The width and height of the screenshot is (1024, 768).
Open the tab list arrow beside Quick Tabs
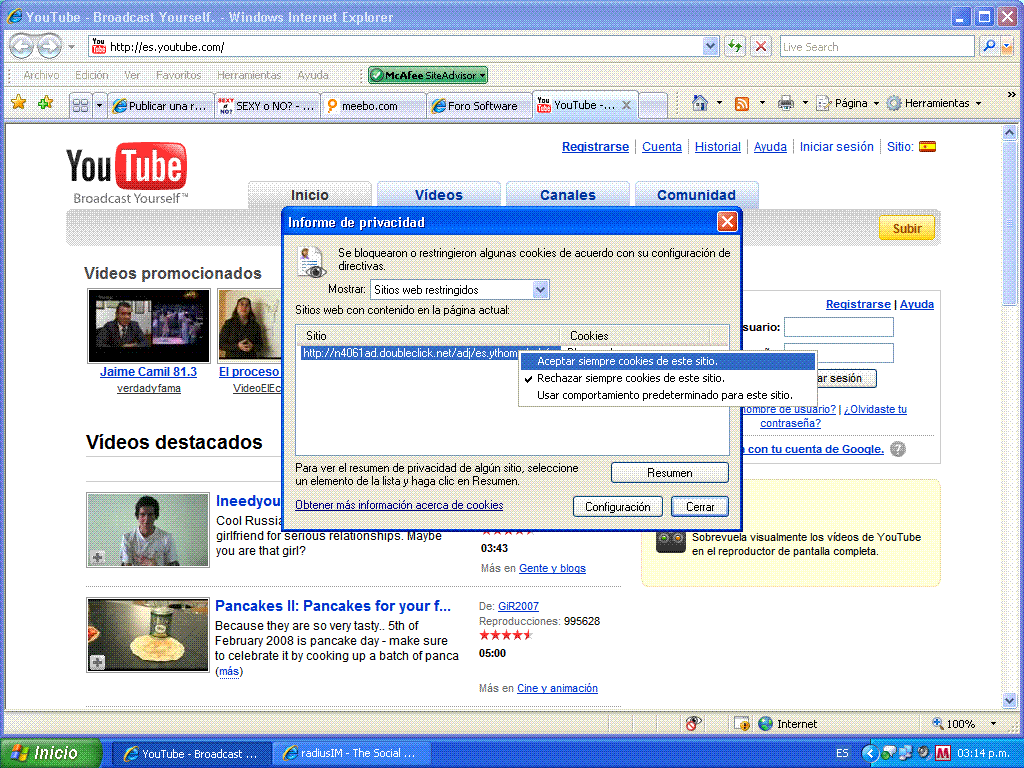point(99,105)
